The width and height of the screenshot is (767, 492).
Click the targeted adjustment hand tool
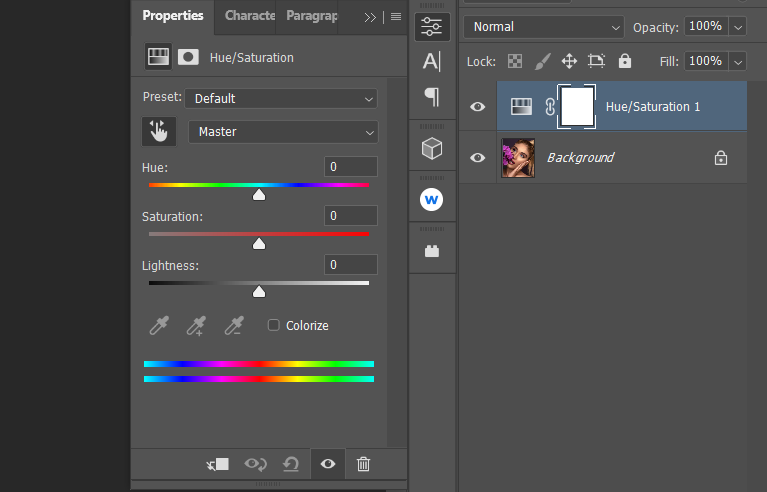point(159,131)
